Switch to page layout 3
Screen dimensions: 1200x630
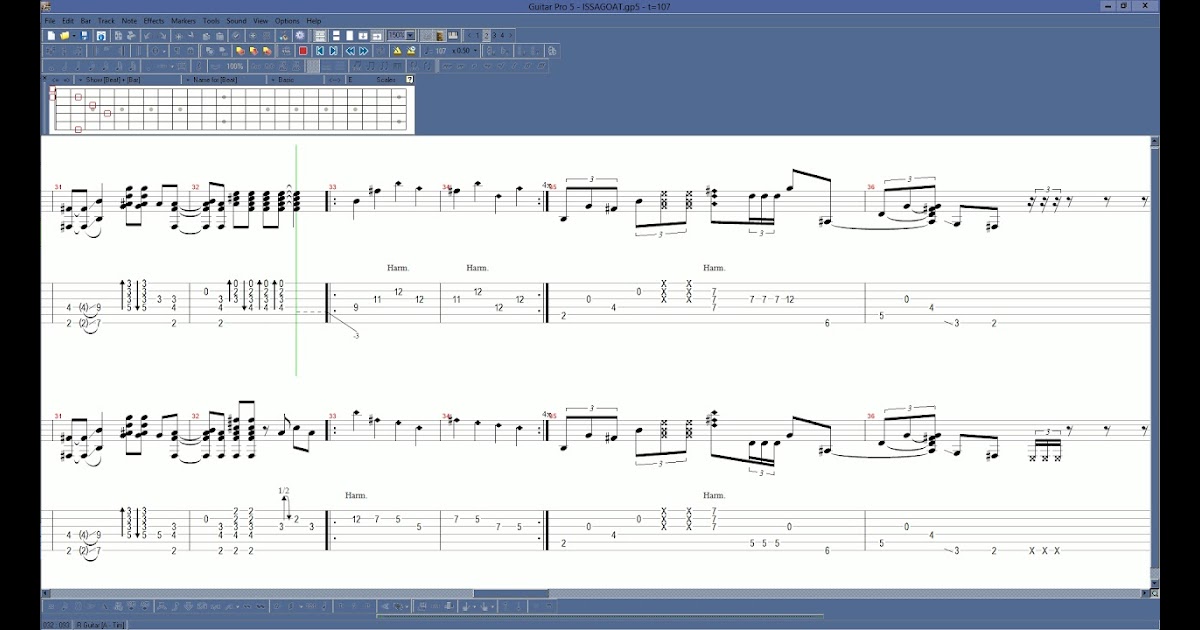tap(495, 35)
